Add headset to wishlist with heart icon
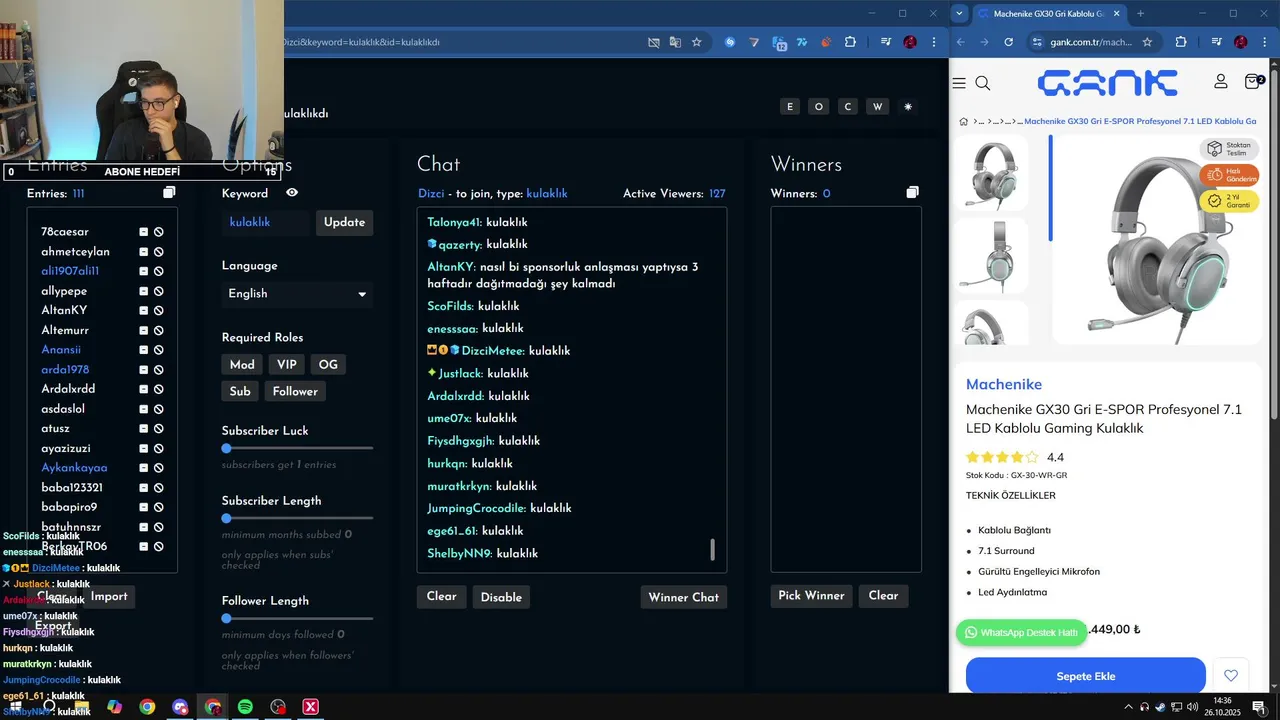 pos(1231,675)
